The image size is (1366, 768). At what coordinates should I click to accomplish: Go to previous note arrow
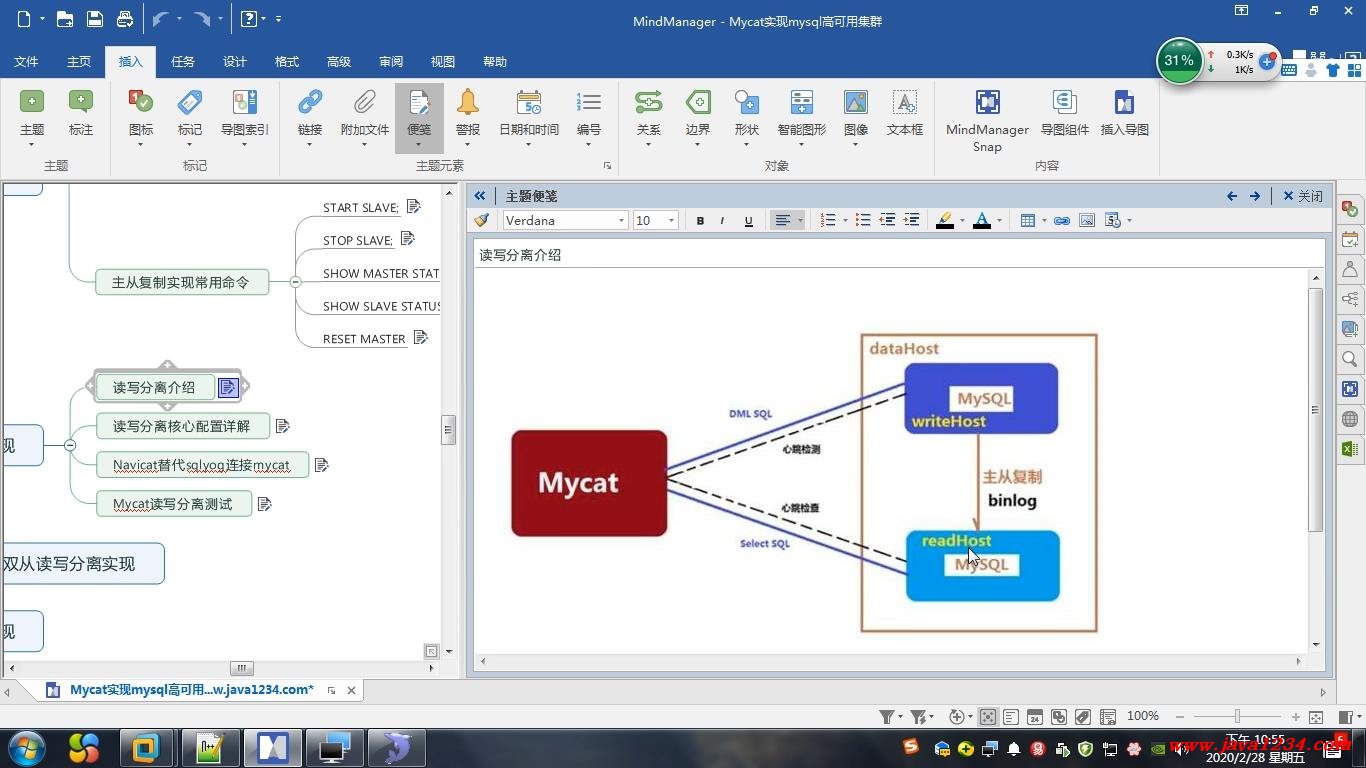(1232, 196)
